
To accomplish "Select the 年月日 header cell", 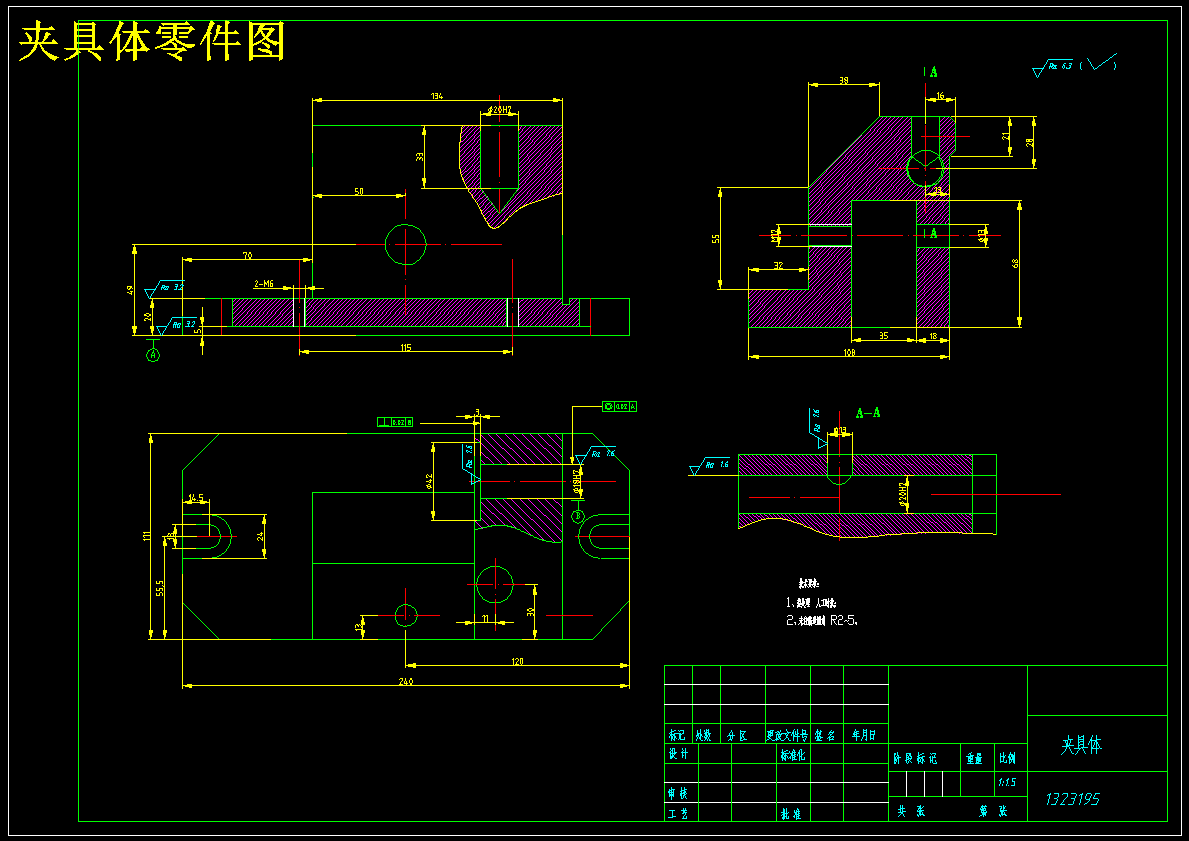I will coord(865,734).
